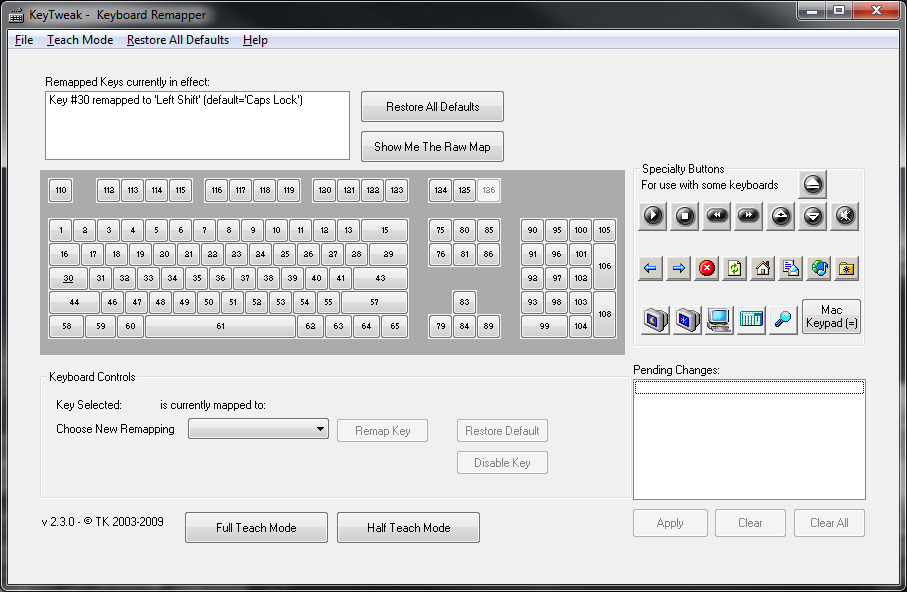
Task: Click the globe Media specialty button
Action: pos(819,269)
